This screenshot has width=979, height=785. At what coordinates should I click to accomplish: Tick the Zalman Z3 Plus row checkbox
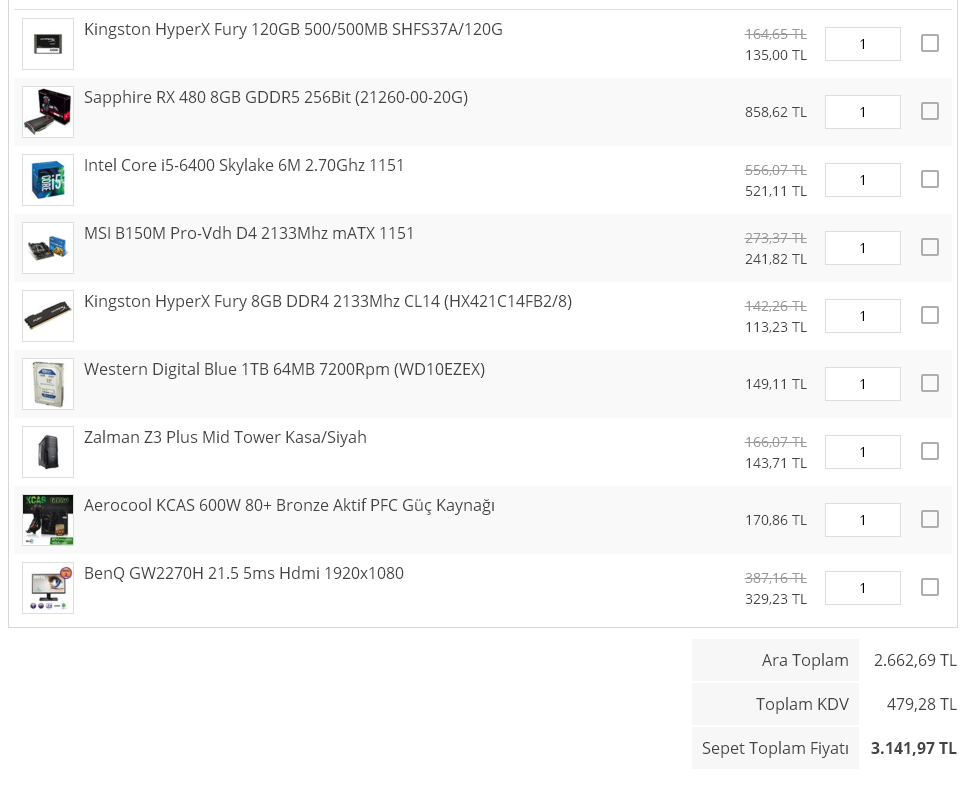[x=930, y=451]
